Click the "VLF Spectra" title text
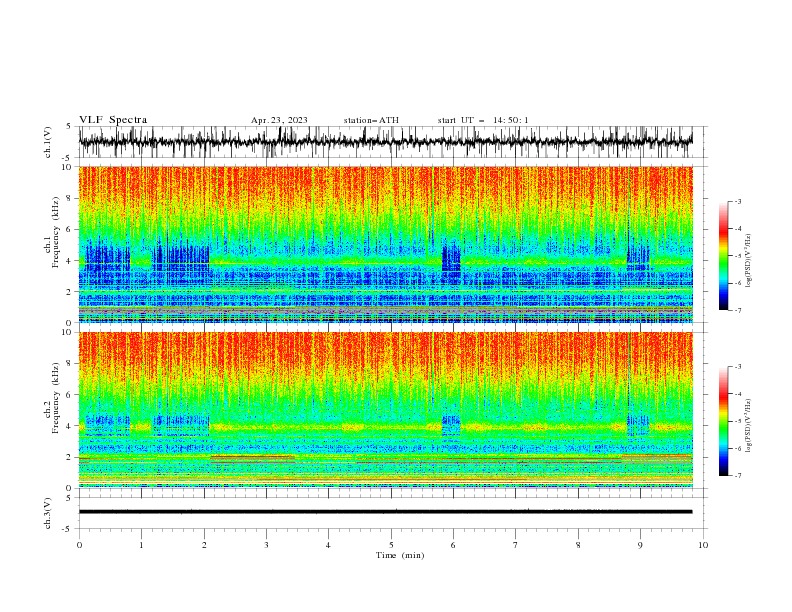The image size is (792, 612). tap(113, 120)
